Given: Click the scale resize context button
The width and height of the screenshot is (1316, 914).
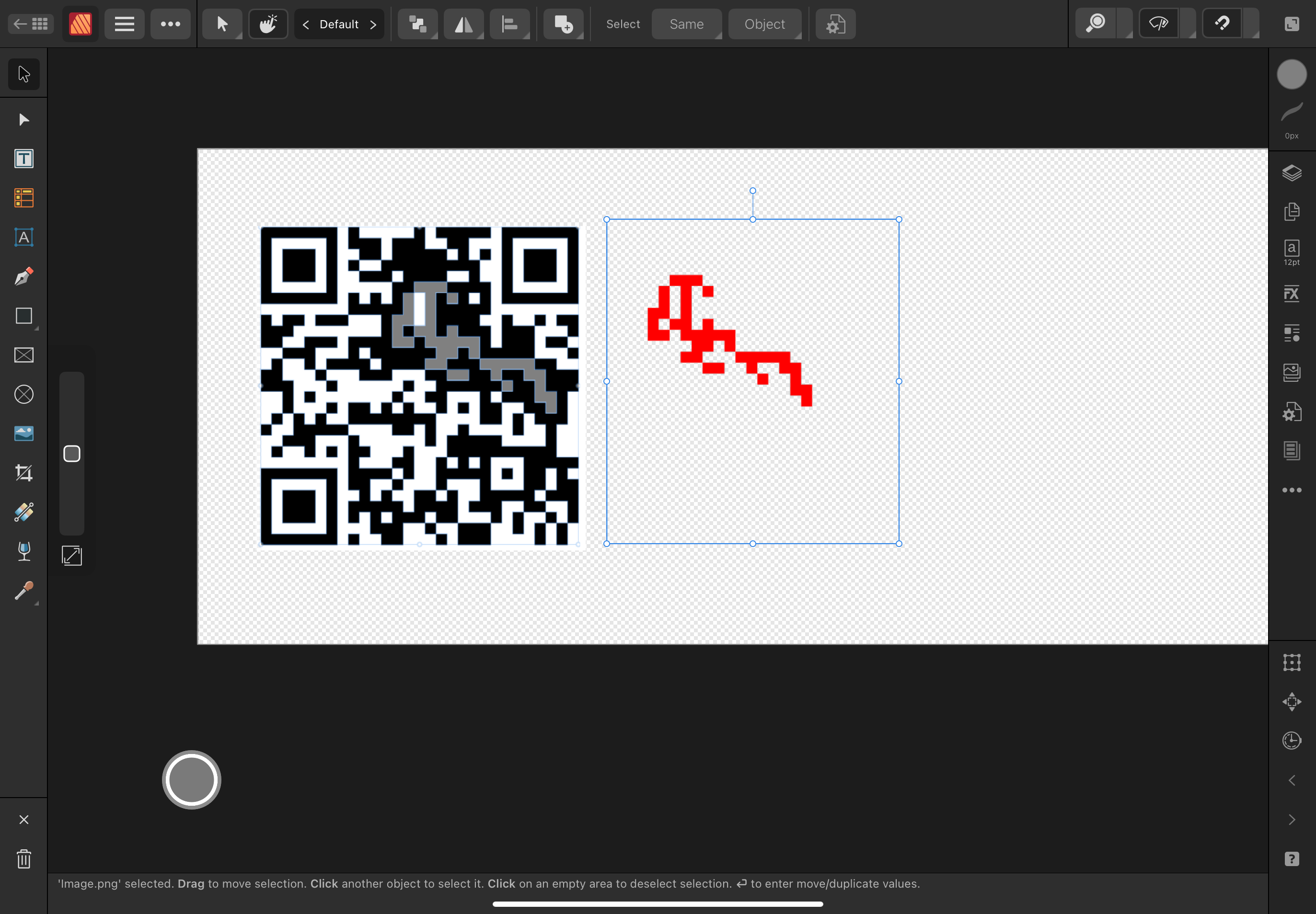Looking at the screenshot, I should [71, 556].
